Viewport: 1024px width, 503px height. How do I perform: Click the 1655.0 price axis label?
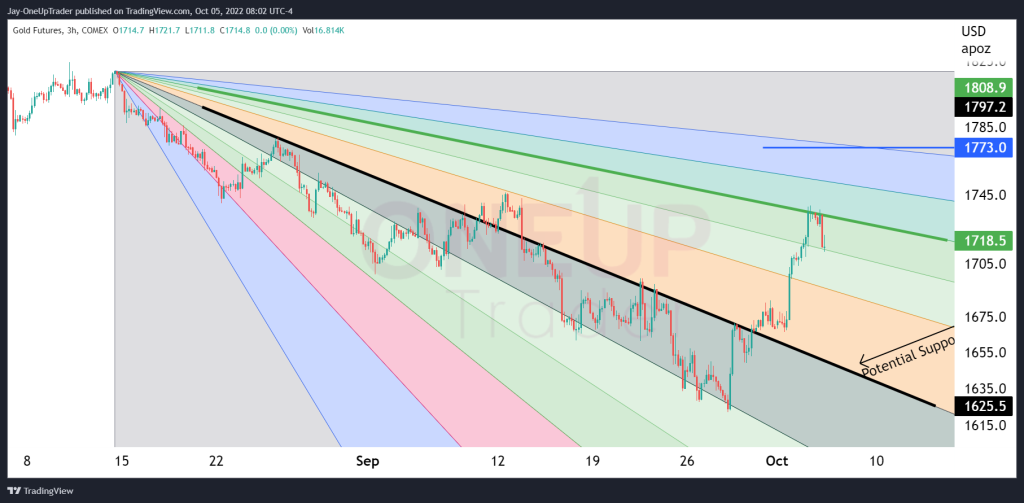pyautogui.click(x=984, y=352)
